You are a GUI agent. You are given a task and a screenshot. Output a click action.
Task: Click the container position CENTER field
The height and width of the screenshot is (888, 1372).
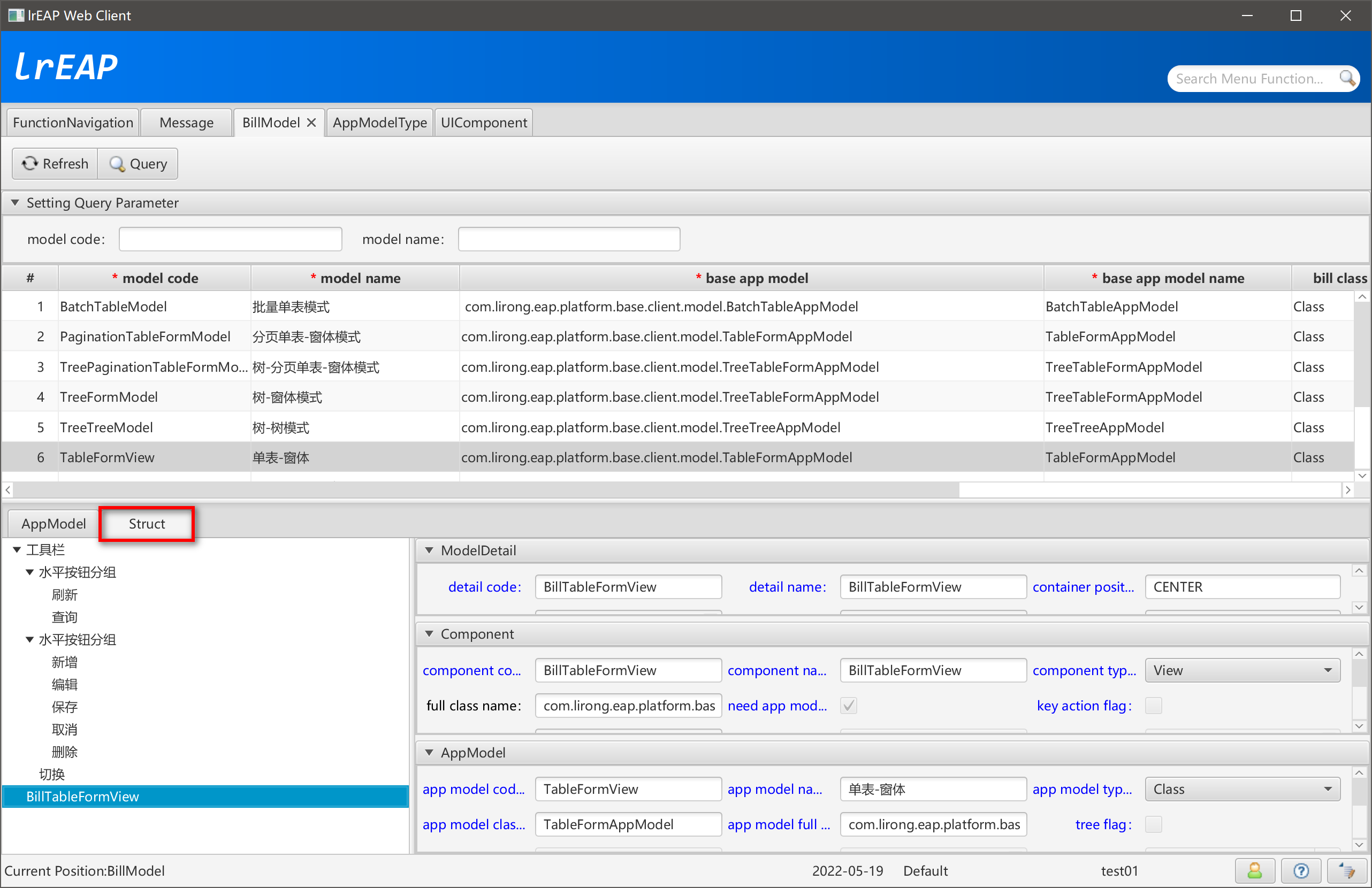1243,587
